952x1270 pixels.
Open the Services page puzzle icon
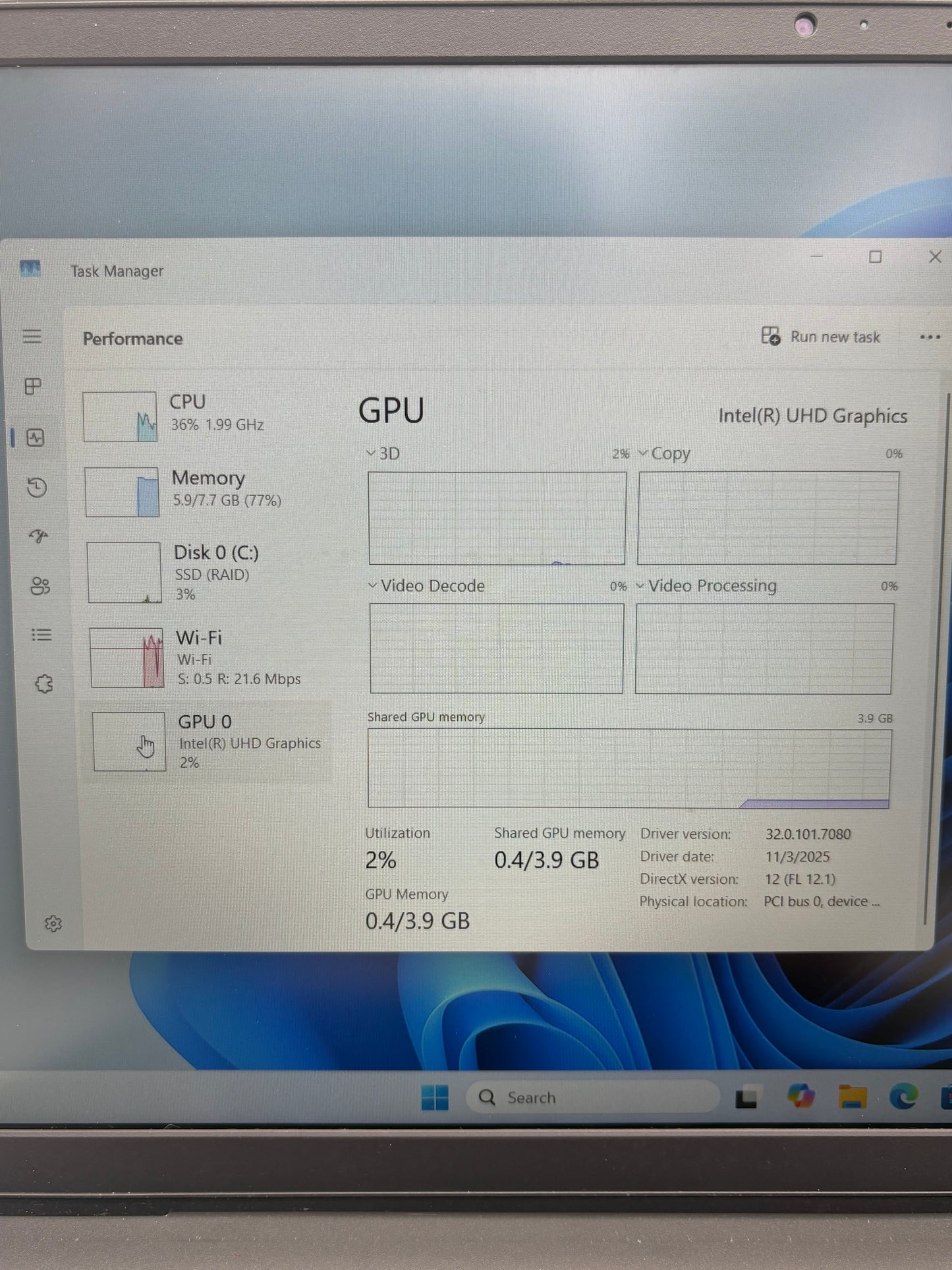point(43,684)
